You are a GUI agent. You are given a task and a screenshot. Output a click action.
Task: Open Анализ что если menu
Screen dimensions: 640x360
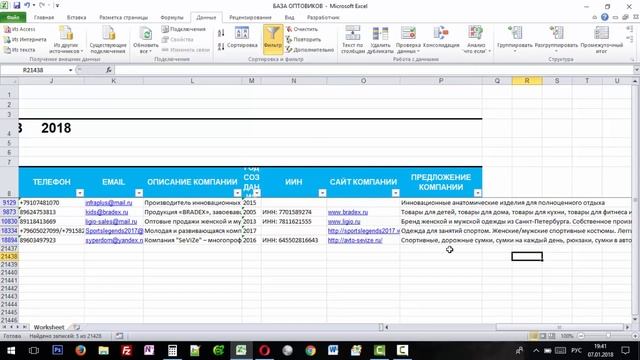tap(476, 39)
